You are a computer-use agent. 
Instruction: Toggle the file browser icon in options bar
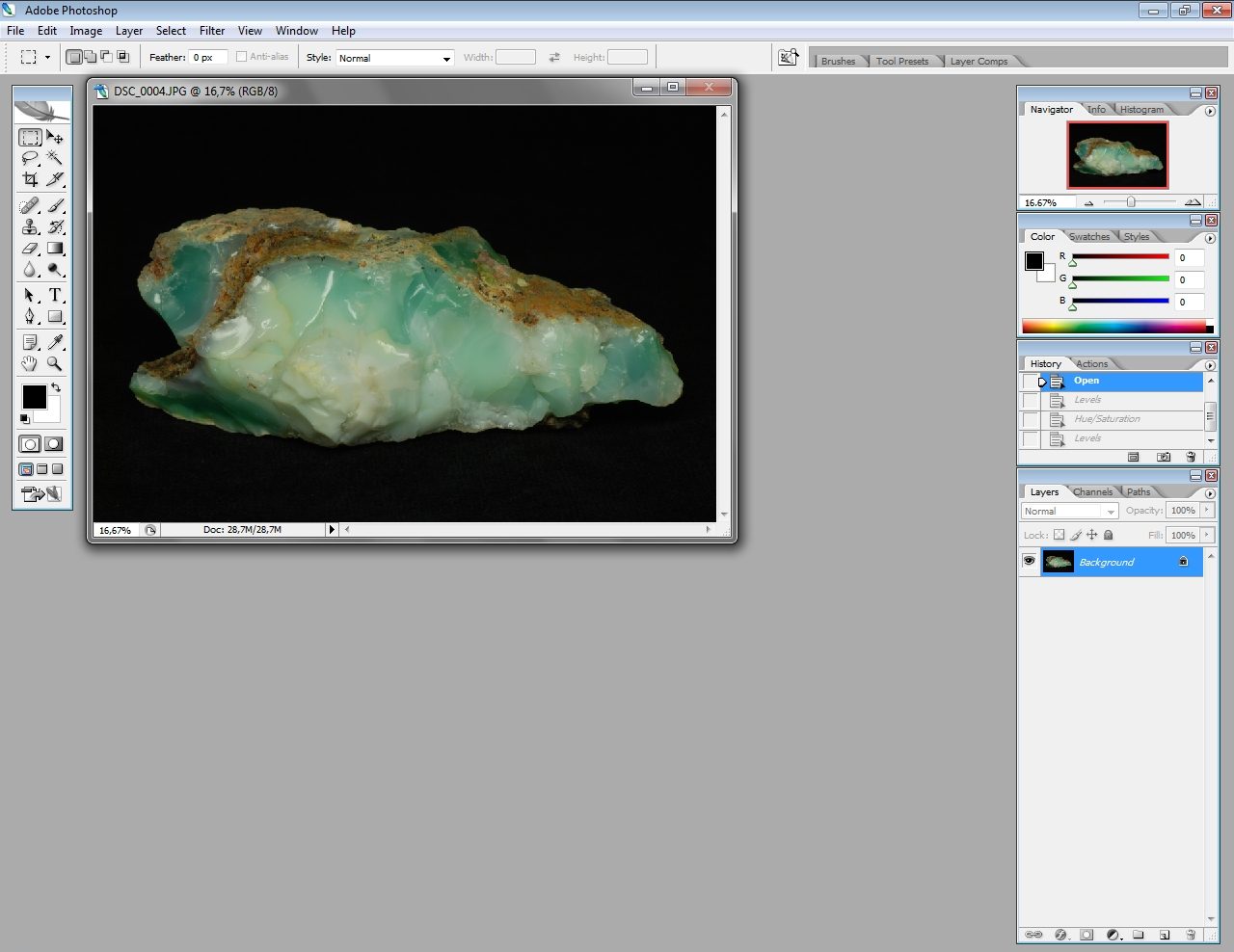(789, 57)
